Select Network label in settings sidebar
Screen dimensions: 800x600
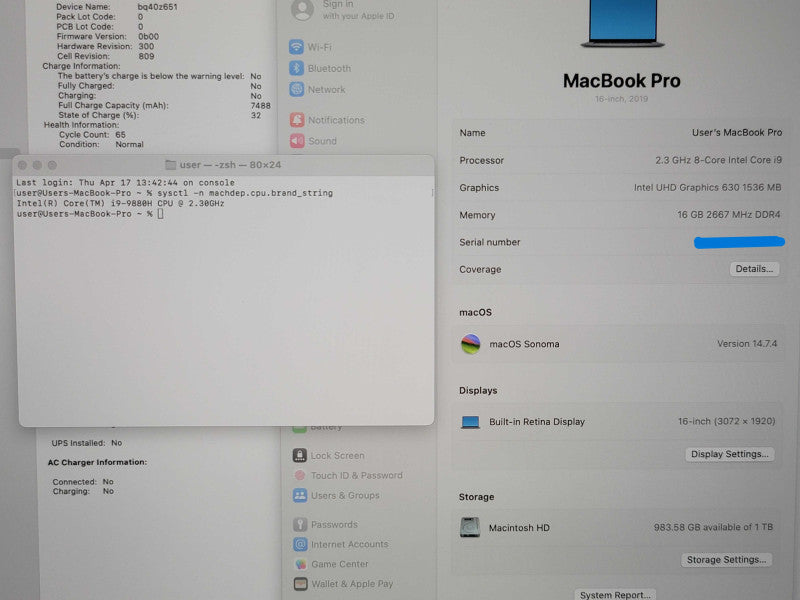[x=327, y=90]
